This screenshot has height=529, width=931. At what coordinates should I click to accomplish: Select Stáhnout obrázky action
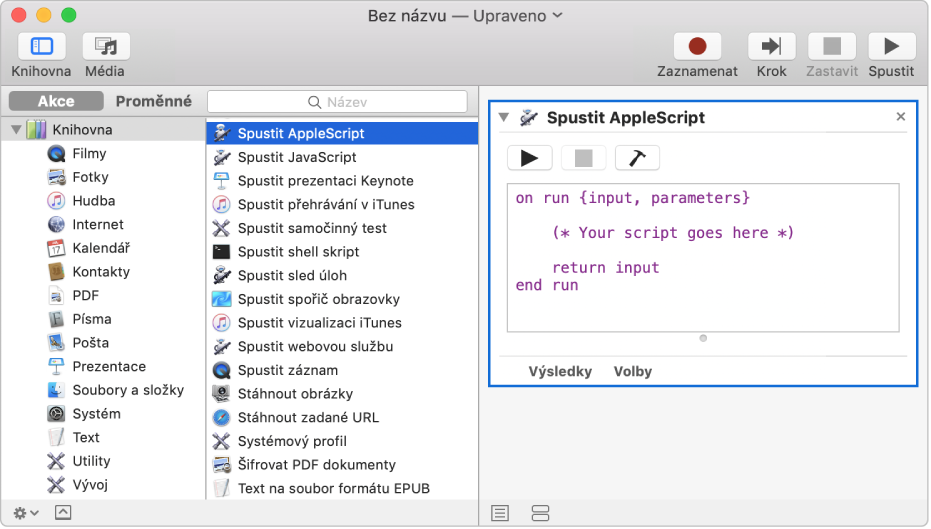tap(342, 395)
